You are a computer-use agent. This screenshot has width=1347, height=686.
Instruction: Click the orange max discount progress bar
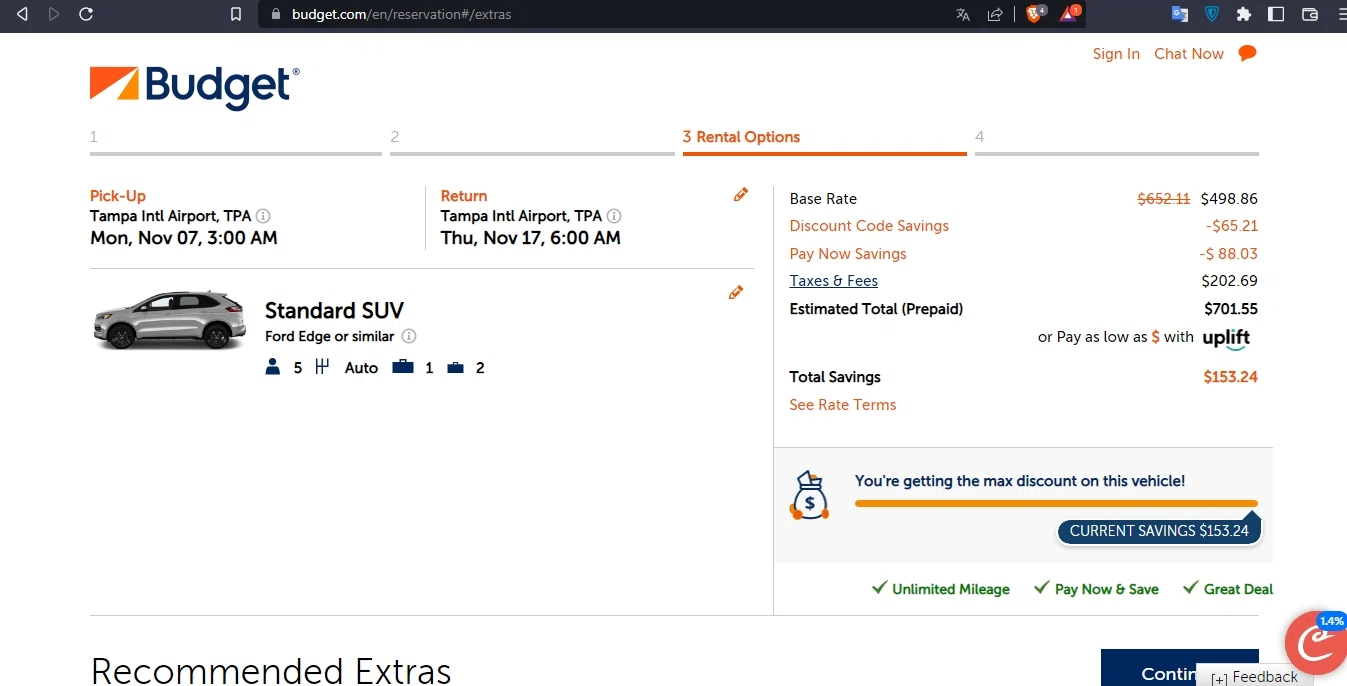tap(1055, 503)
